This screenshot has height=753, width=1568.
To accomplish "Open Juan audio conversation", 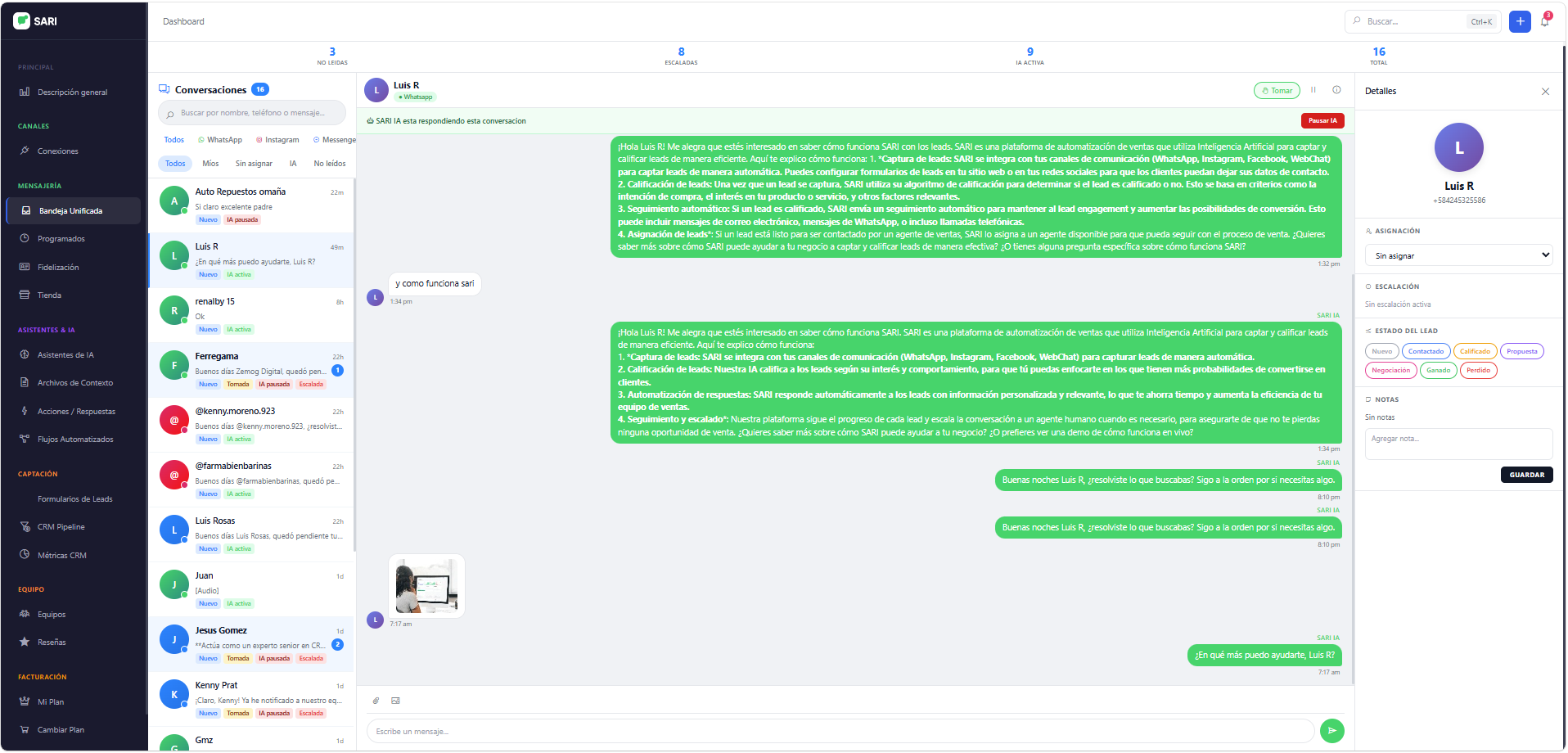I will click(251, 589).
